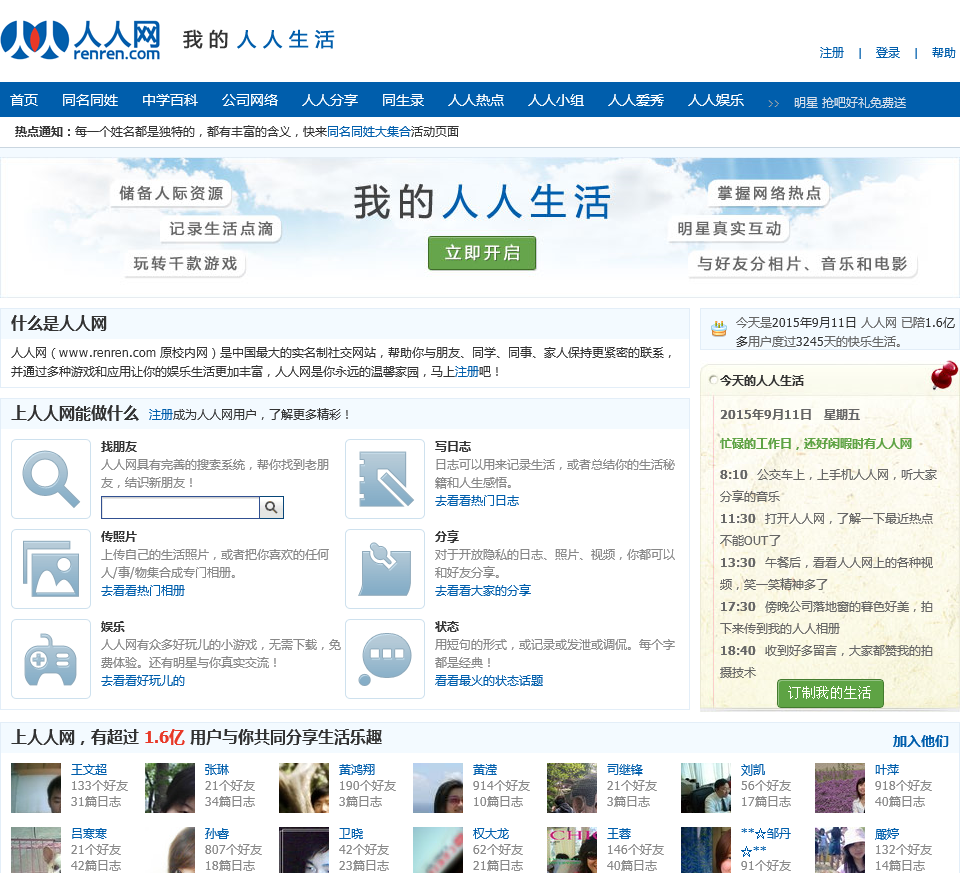
Task: Open 去看看热门相册 link
Action: (x=143, y=591)
